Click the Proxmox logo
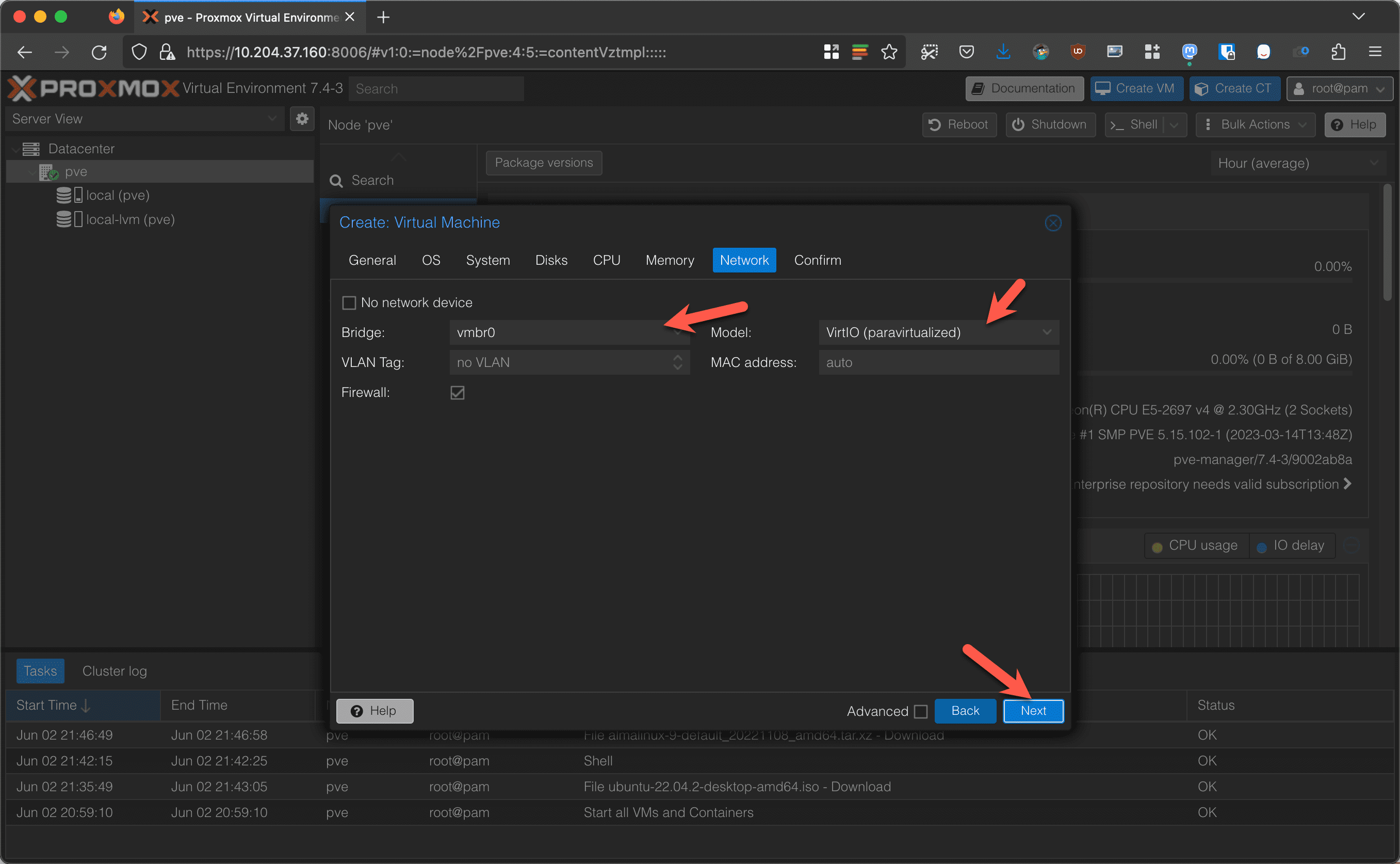Screen dimensions: 1400x864 tap(94, 88)
